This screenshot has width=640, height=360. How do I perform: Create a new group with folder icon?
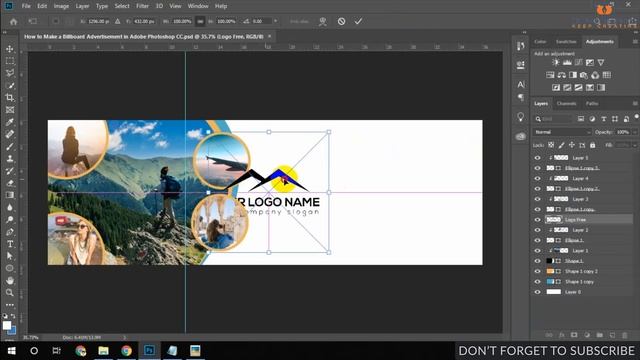coord(599,335)
